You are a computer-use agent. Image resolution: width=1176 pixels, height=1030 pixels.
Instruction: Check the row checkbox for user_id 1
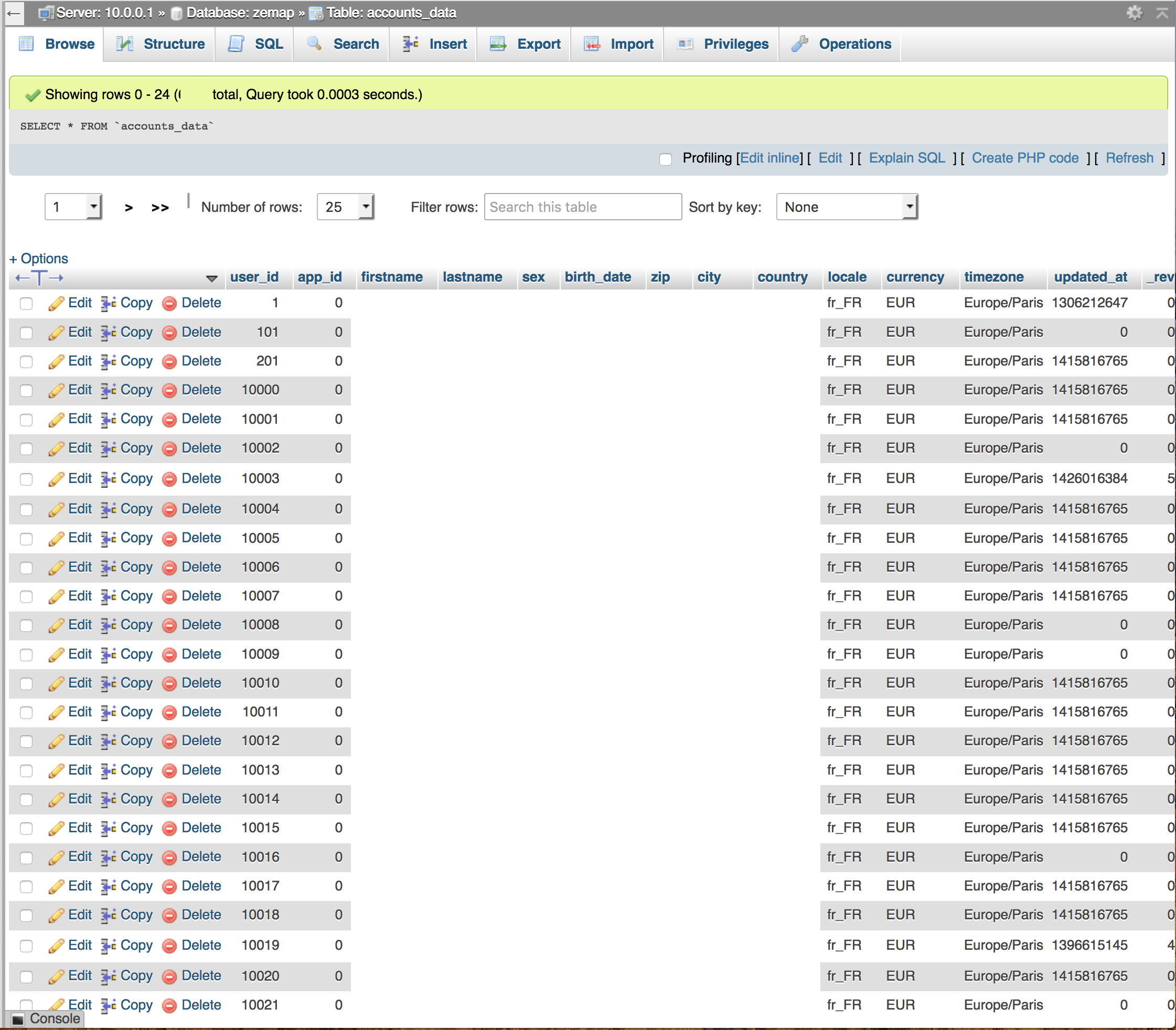26,303
